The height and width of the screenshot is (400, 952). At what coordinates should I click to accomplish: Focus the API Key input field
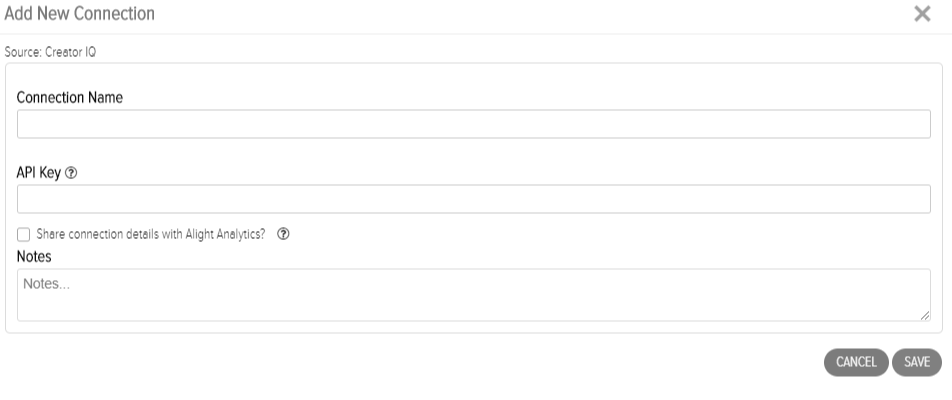474,199
